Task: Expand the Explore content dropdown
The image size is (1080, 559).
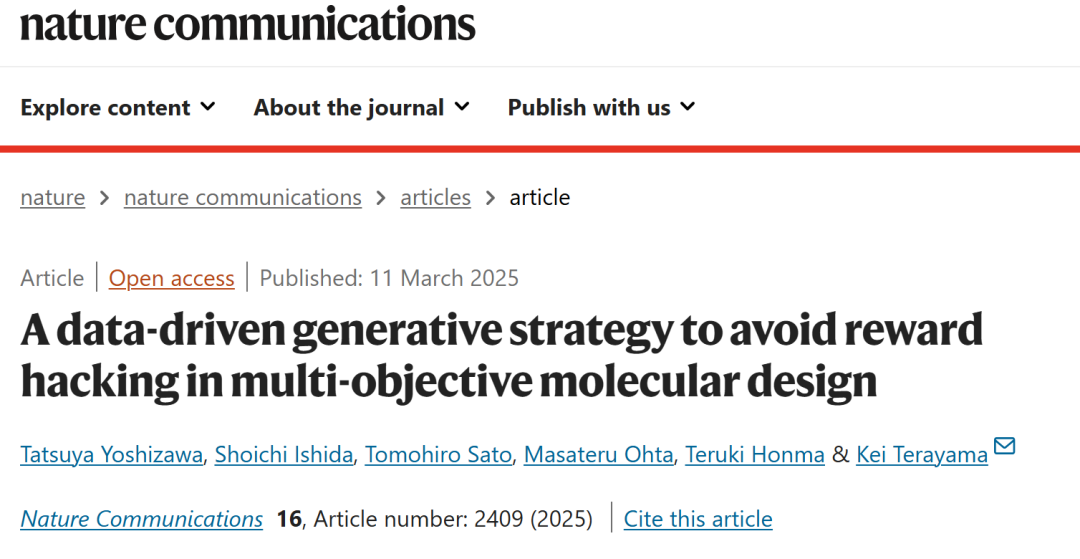Action: [x=118, y=107]
